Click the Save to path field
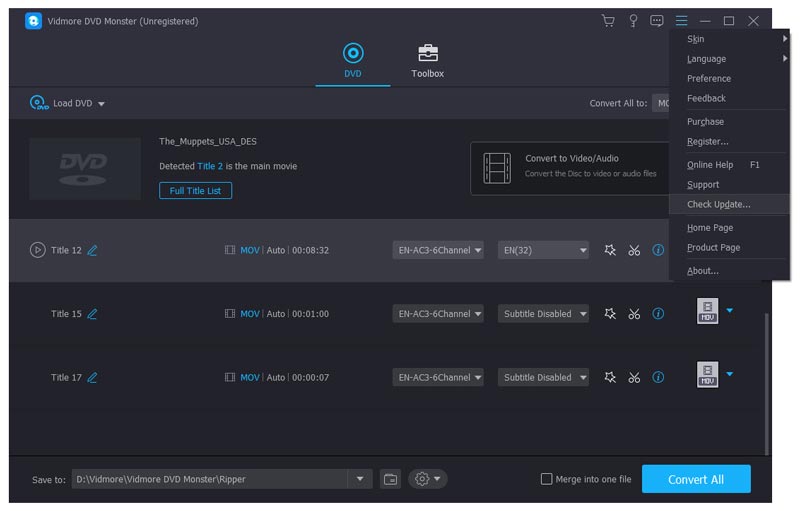This screenshot has height=511, width=800. point(209,479)
